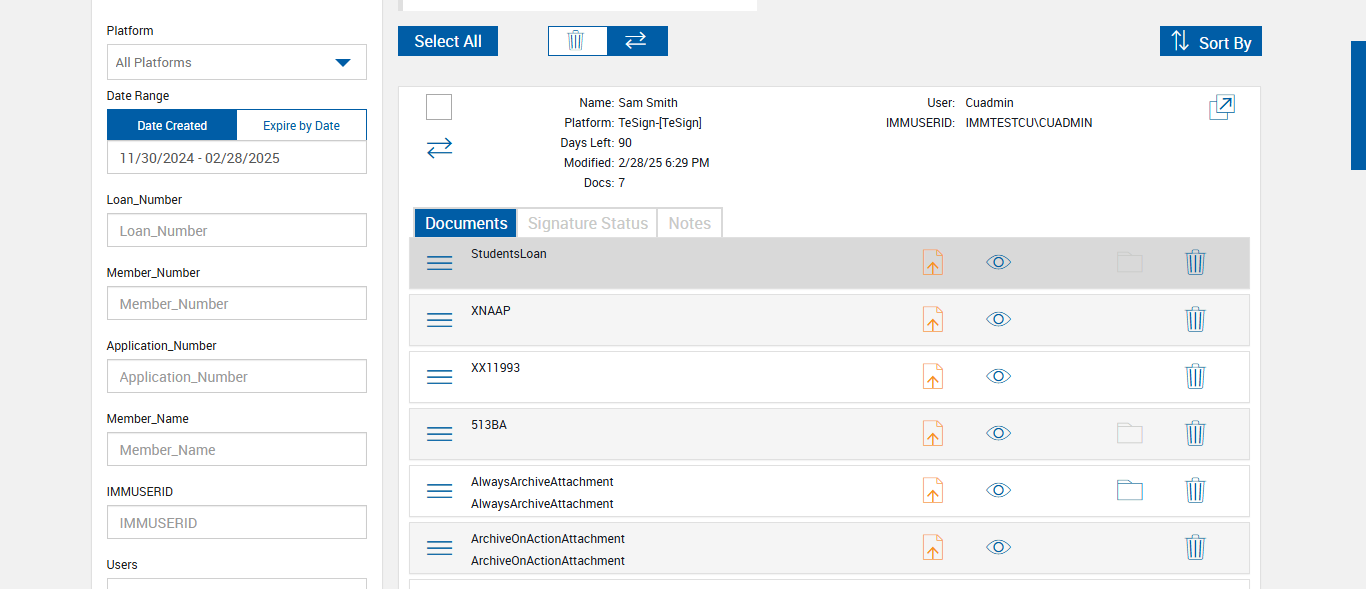This screenshot has height=589, width=1366.
Task: Click the IMMTESTCU\CUADMIN user ID text
Action: point(1029,123)
